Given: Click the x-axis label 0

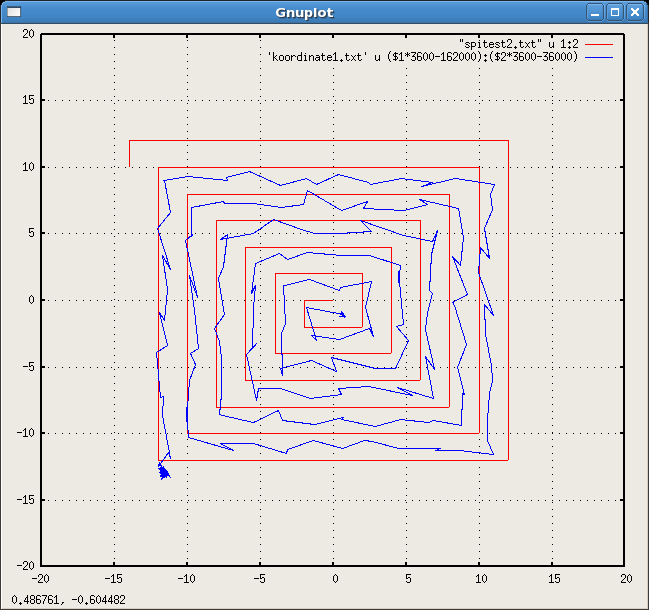Looking at the screenshot, I should (x=335, y=579).
